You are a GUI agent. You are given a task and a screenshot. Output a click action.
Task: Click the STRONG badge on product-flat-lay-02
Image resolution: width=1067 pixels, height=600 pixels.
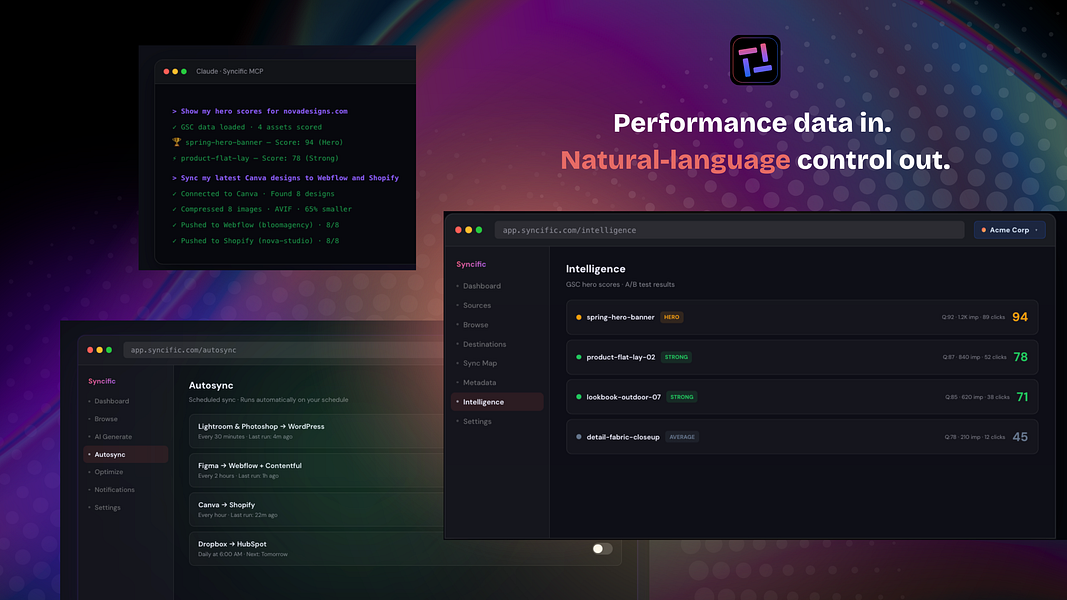click(676, 357)
